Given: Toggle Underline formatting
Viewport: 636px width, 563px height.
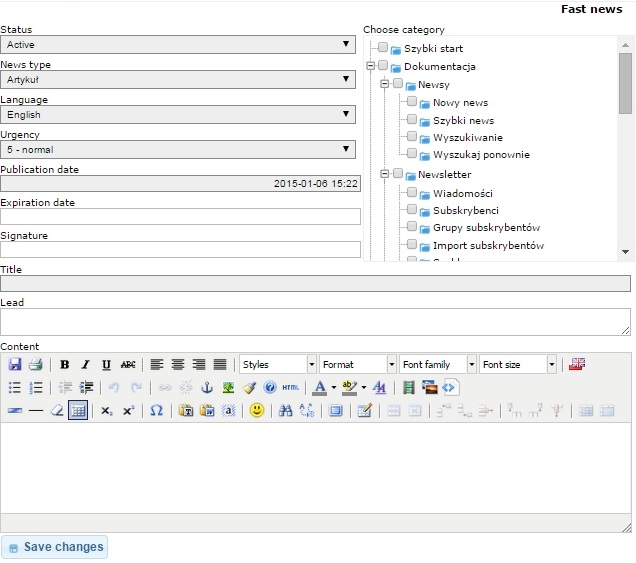Looking at the screenshot, I should [106, 365].
